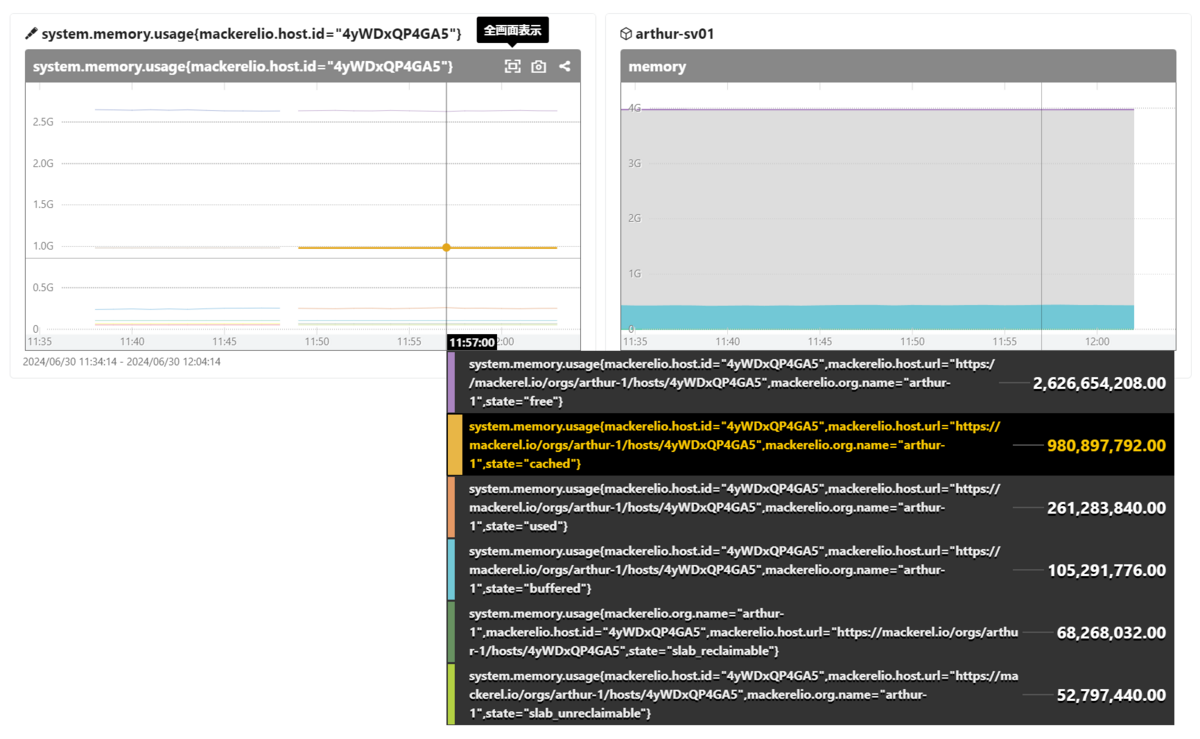Select the state="slab_reclaimable" legend row text
Image resolution: width=1200 pixels, height=739 pixels.
click(x=743, y=632)
